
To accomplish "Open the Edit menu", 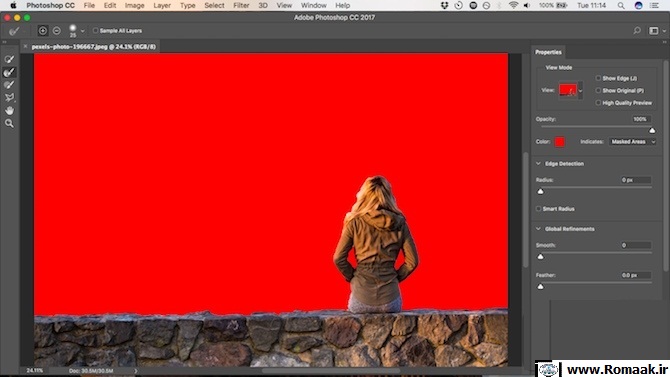I will (x=110, y=6).
